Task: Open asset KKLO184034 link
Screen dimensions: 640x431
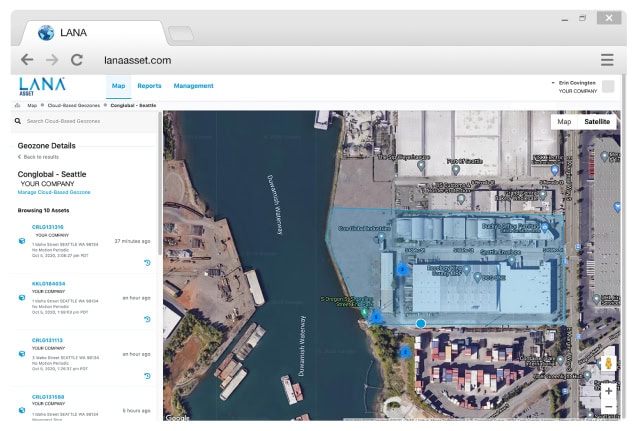Action: pyautogui.click(x=48, y=284)
